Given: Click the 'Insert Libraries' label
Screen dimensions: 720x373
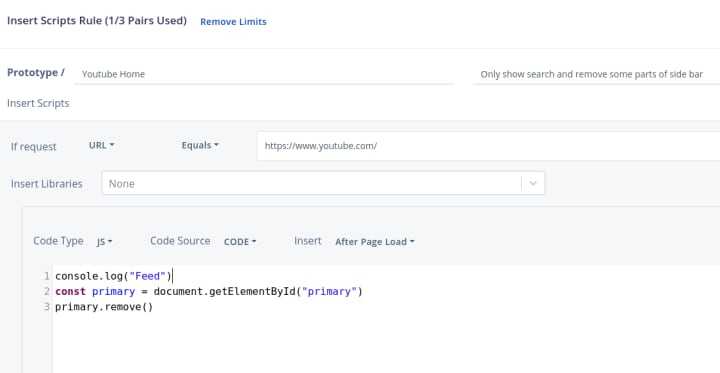Looking at the screenshot, I should coord(47,184).
